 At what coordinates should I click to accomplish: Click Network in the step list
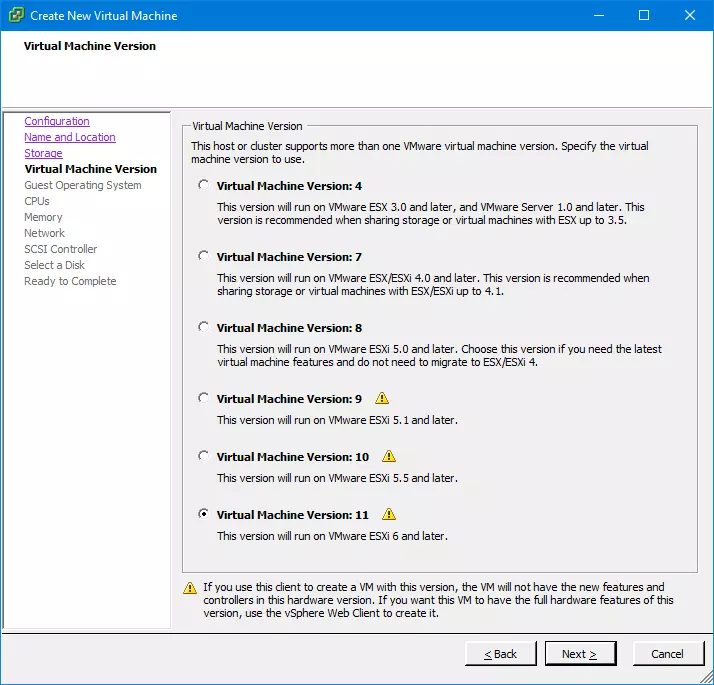45,233
